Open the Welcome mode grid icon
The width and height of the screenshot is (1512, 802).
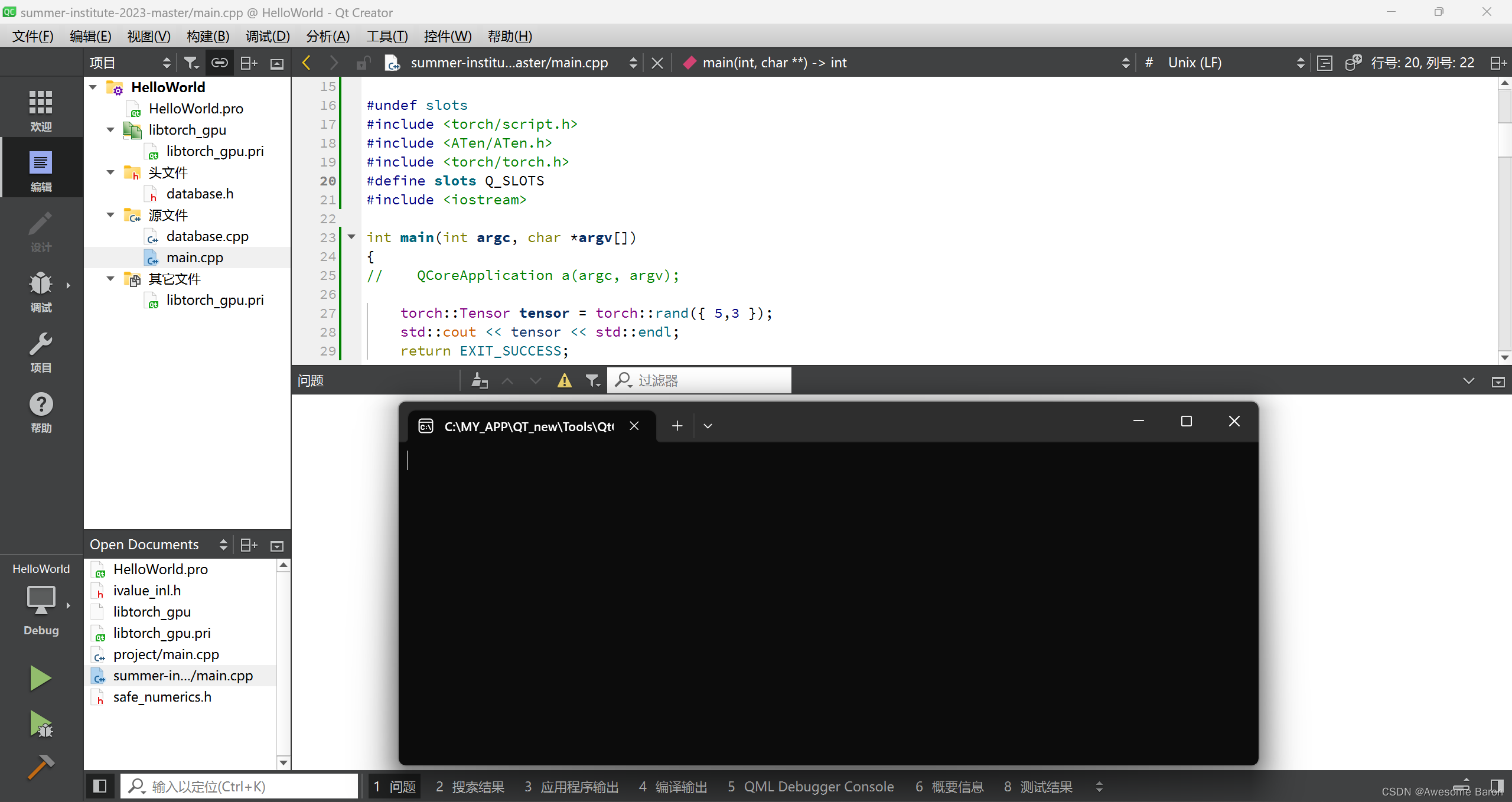[40, 110]
